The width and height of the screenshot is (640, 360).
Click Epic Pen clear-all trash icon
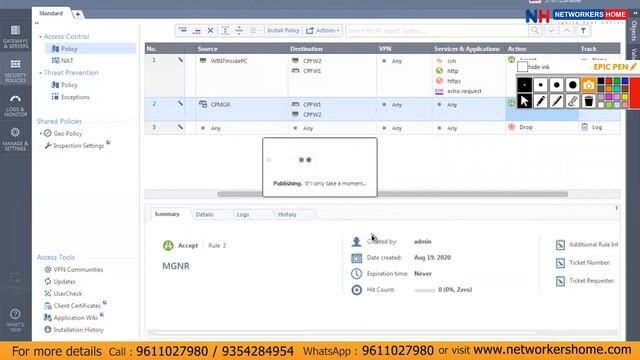coord(589,101)
